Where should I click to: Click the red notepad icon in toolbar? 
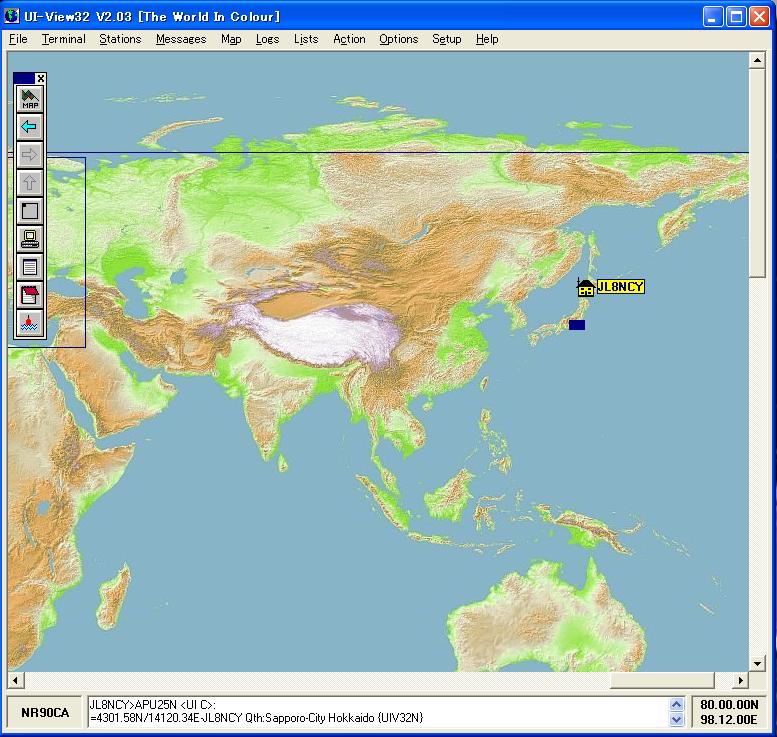coord(30,295)
